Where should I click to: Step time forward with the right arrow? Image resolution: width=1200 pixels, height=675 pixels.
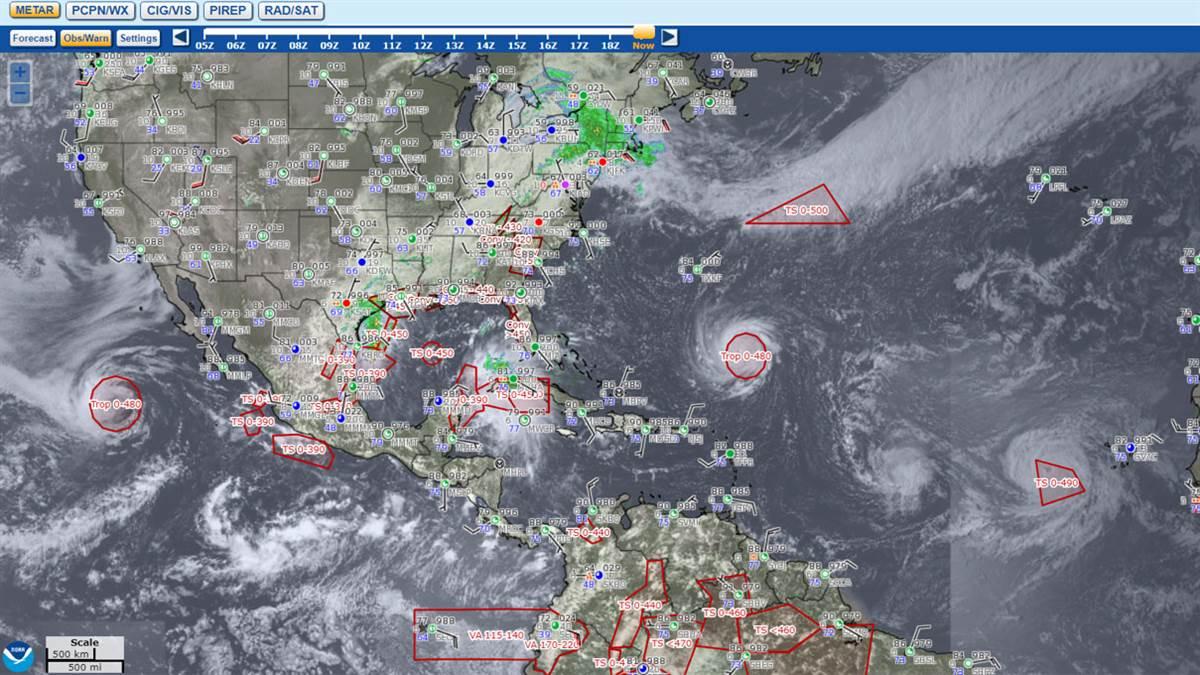(668, 38)
